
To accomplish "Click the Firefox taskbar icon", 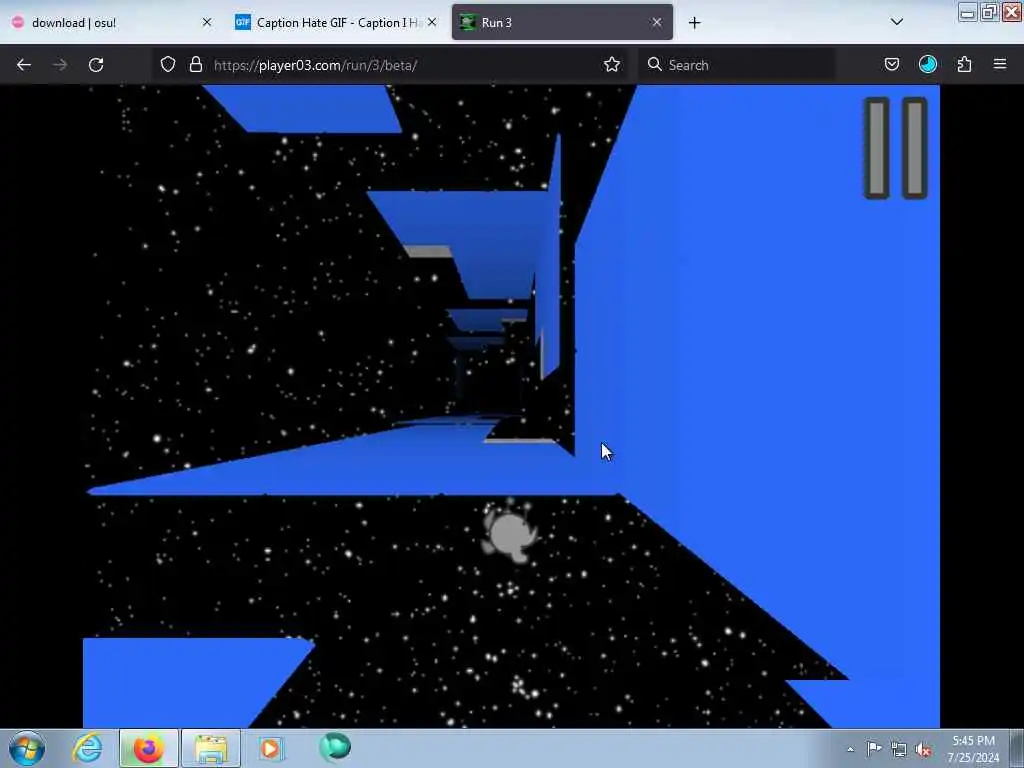I will pos(148,748).
